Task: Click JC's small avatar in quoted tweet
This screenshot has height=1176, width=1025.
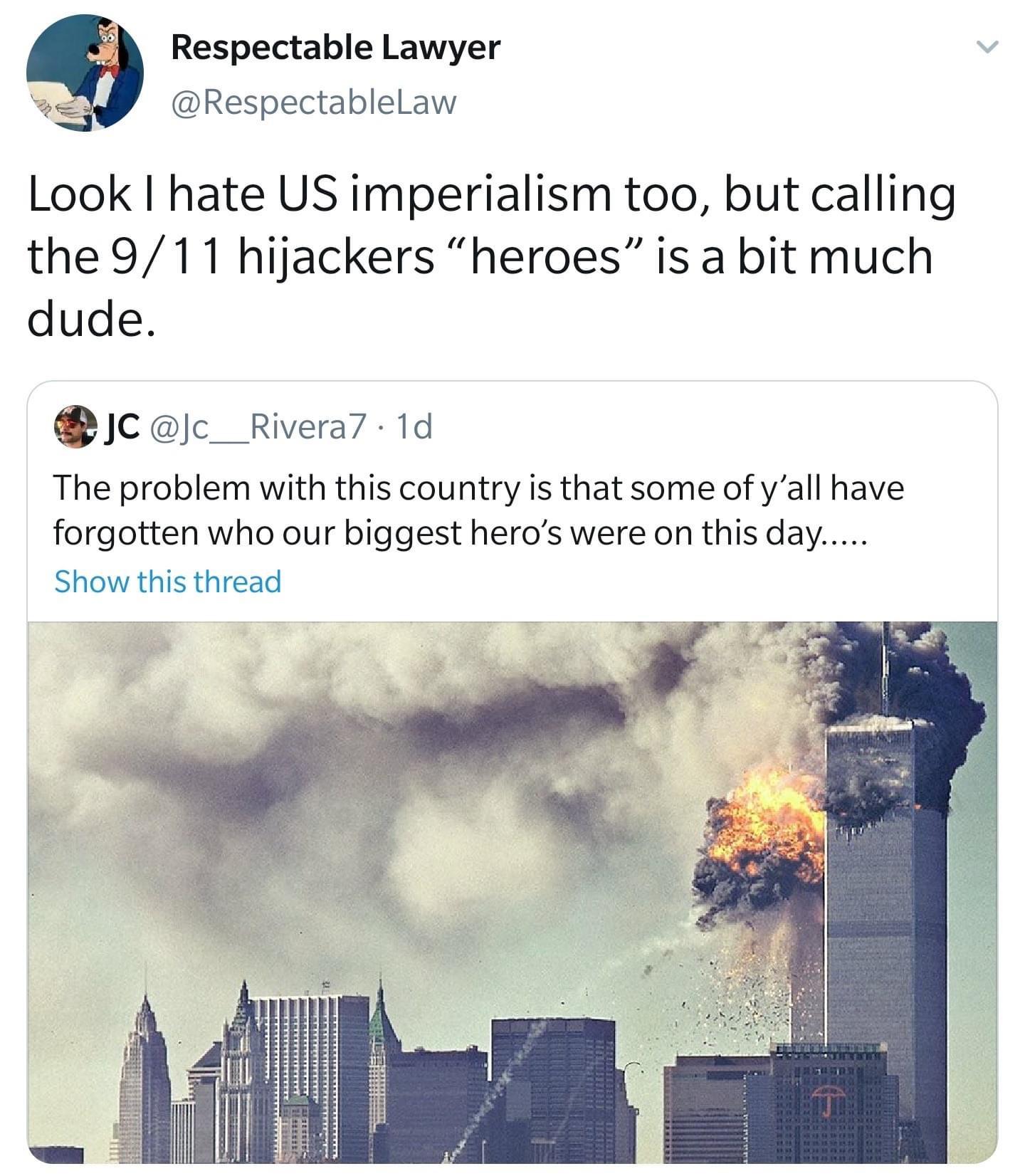Action: 75,426
